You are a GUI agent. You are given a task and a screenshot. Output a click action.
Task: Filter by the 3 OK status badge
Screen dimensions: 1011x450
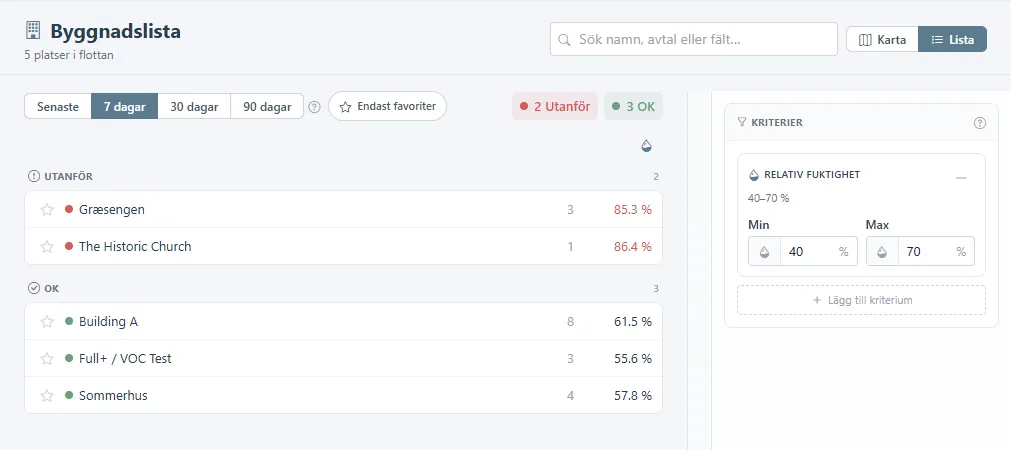(x=633, y=106)
